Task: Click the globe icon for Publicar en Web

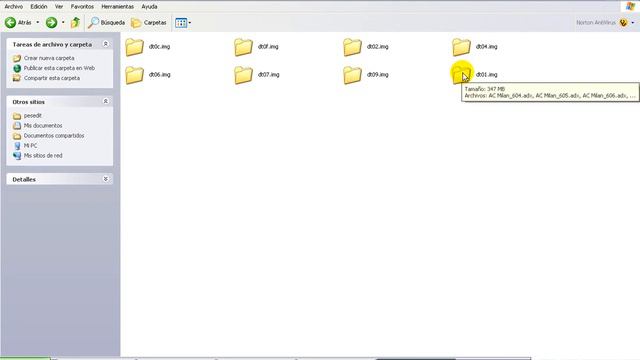Action: [x=17, y=68]
